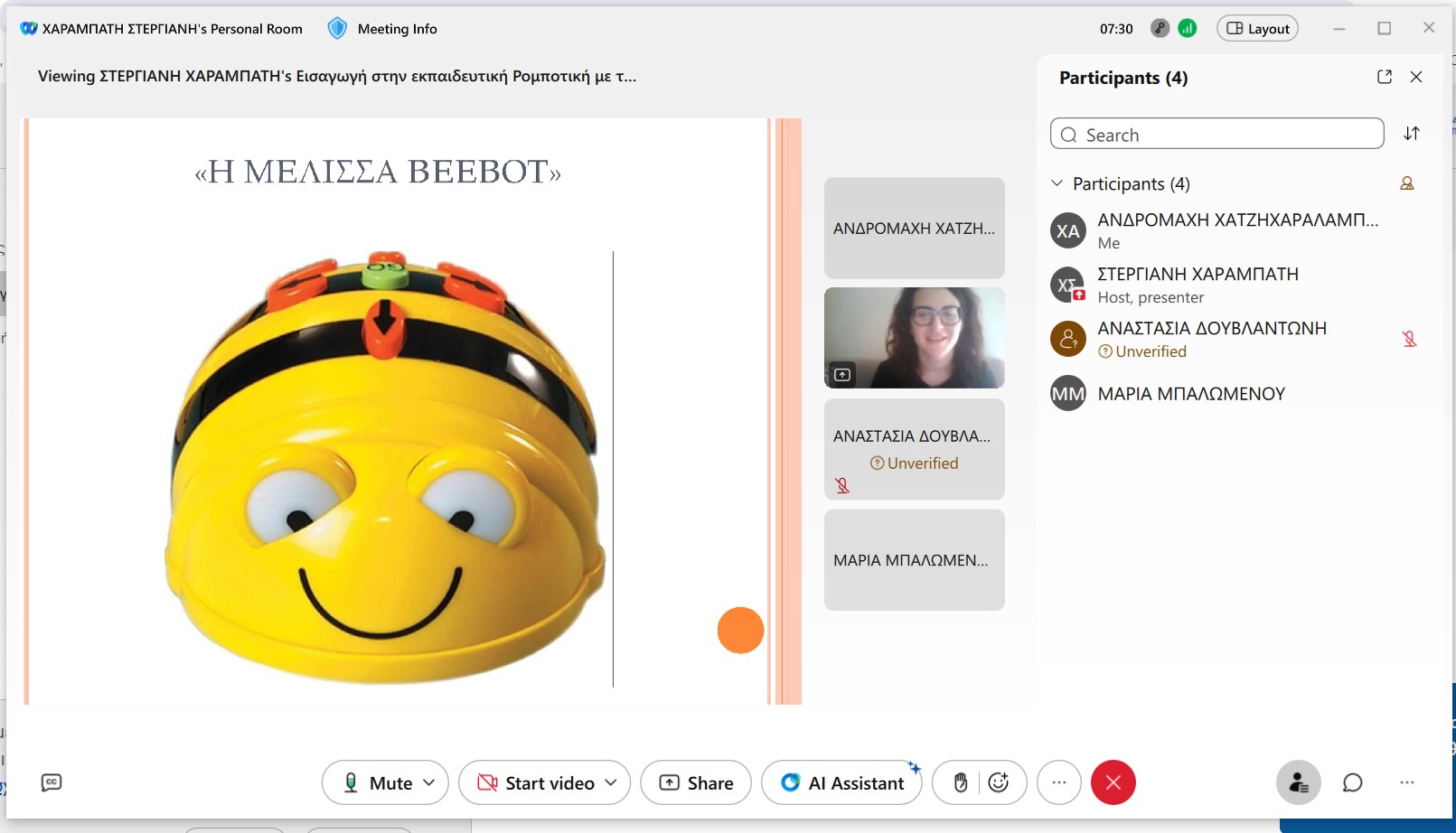Image resolution: width=1456 pixels, height=833 pixels.
Task: Collapse the Participants (4) list
Action: click(1057, 183)
